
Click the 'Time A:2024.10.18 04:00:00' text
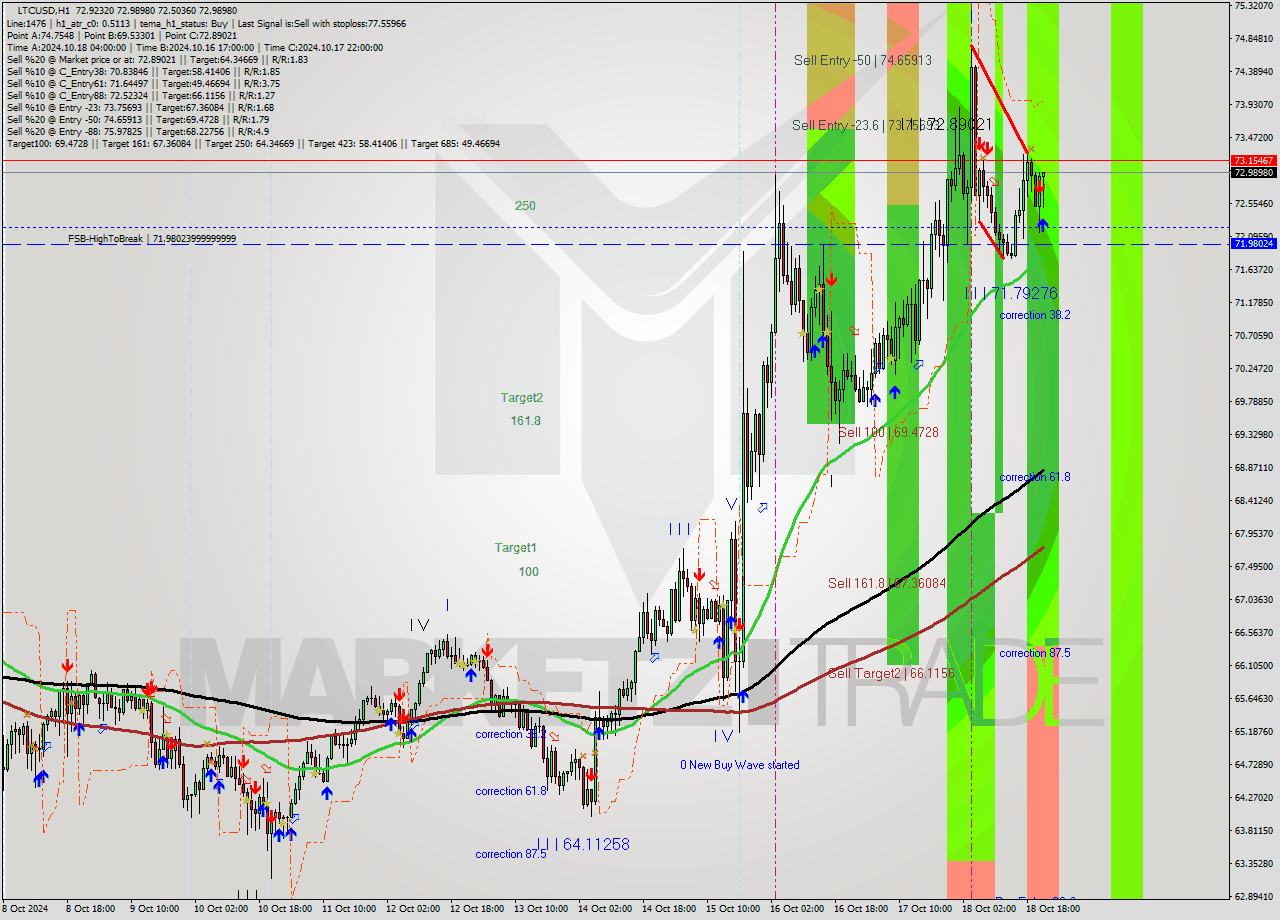click(x=67, y=47)
